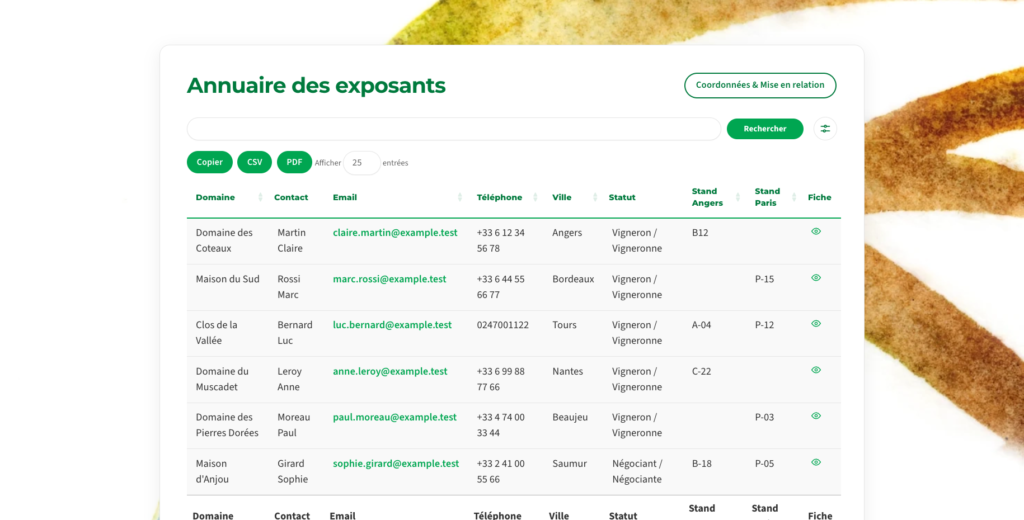Viewport: 1024px width, 520px height.
Task: Sort table by the Ville column arrows
Action: pyautogui.click(x=594, y=197)
